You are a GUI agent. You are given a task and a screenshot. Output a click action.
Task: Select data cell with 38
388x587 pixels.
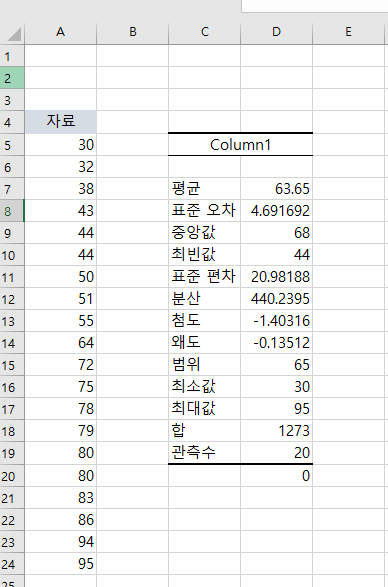coord(61,189)
